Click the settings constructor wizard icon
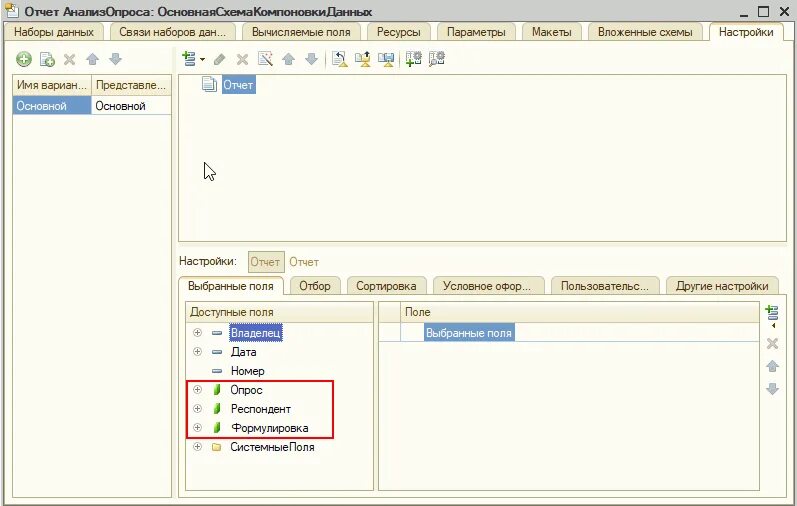This screenshot has width=797, height=506. click(265, 59)
